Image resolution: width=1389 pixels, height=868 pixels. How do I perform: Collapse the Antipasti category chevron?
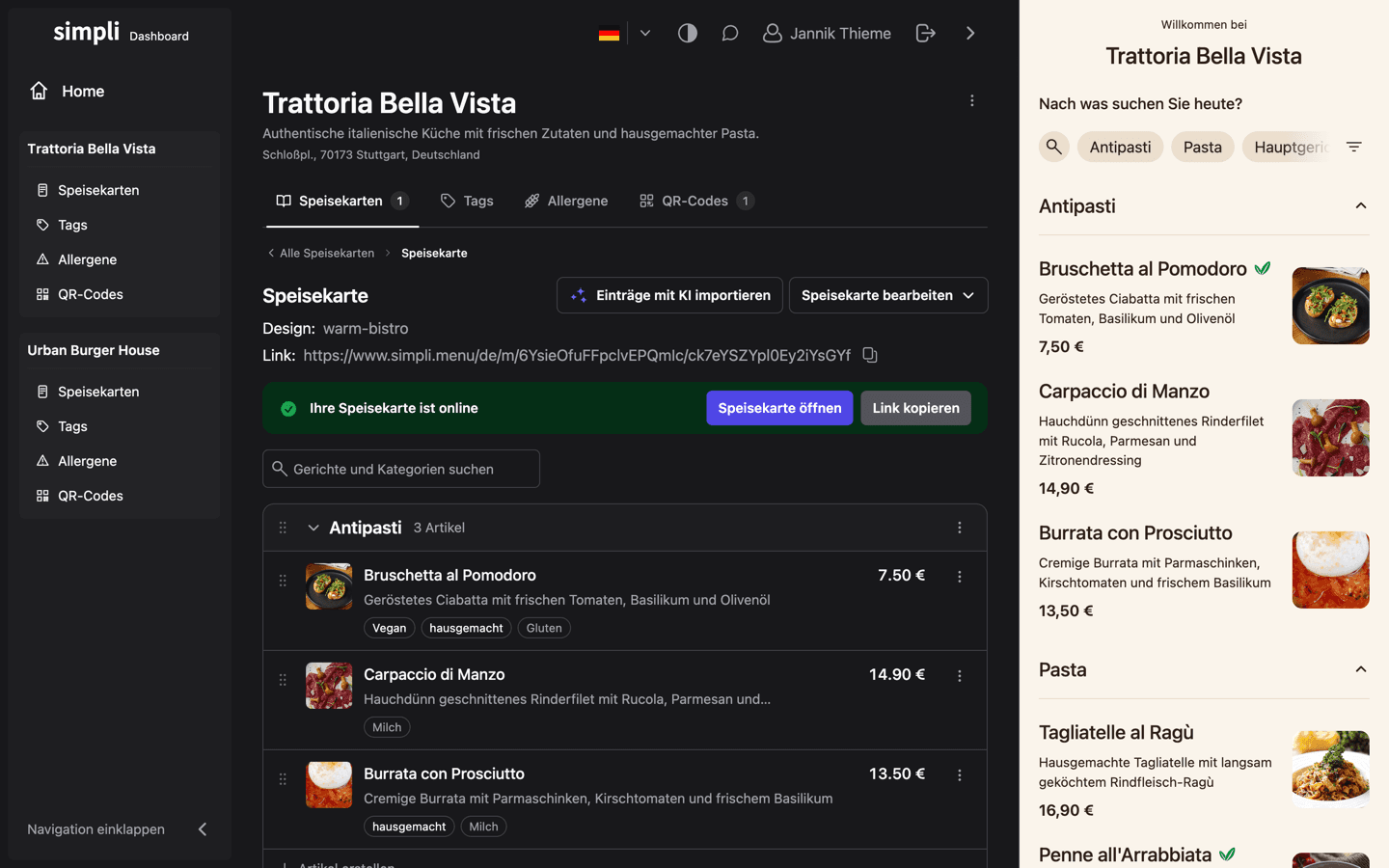pos(313,528)
